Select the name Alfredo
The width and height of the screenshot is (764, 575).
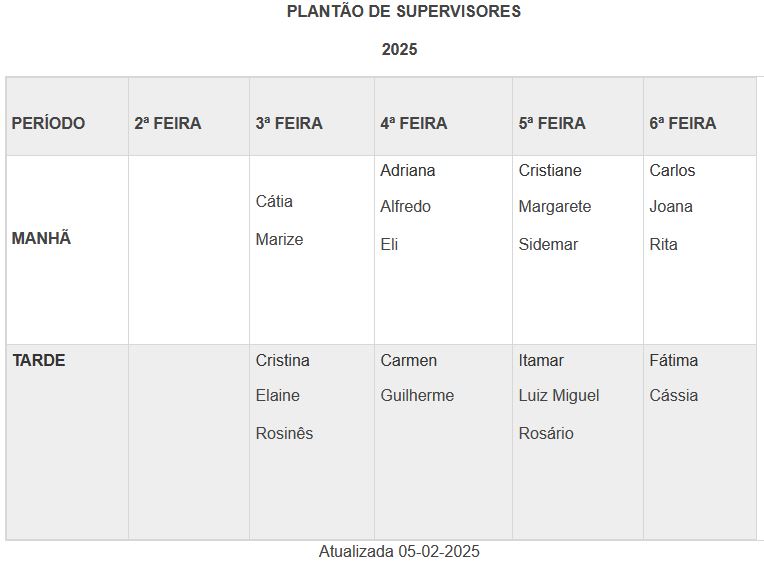tap(406, 206)
